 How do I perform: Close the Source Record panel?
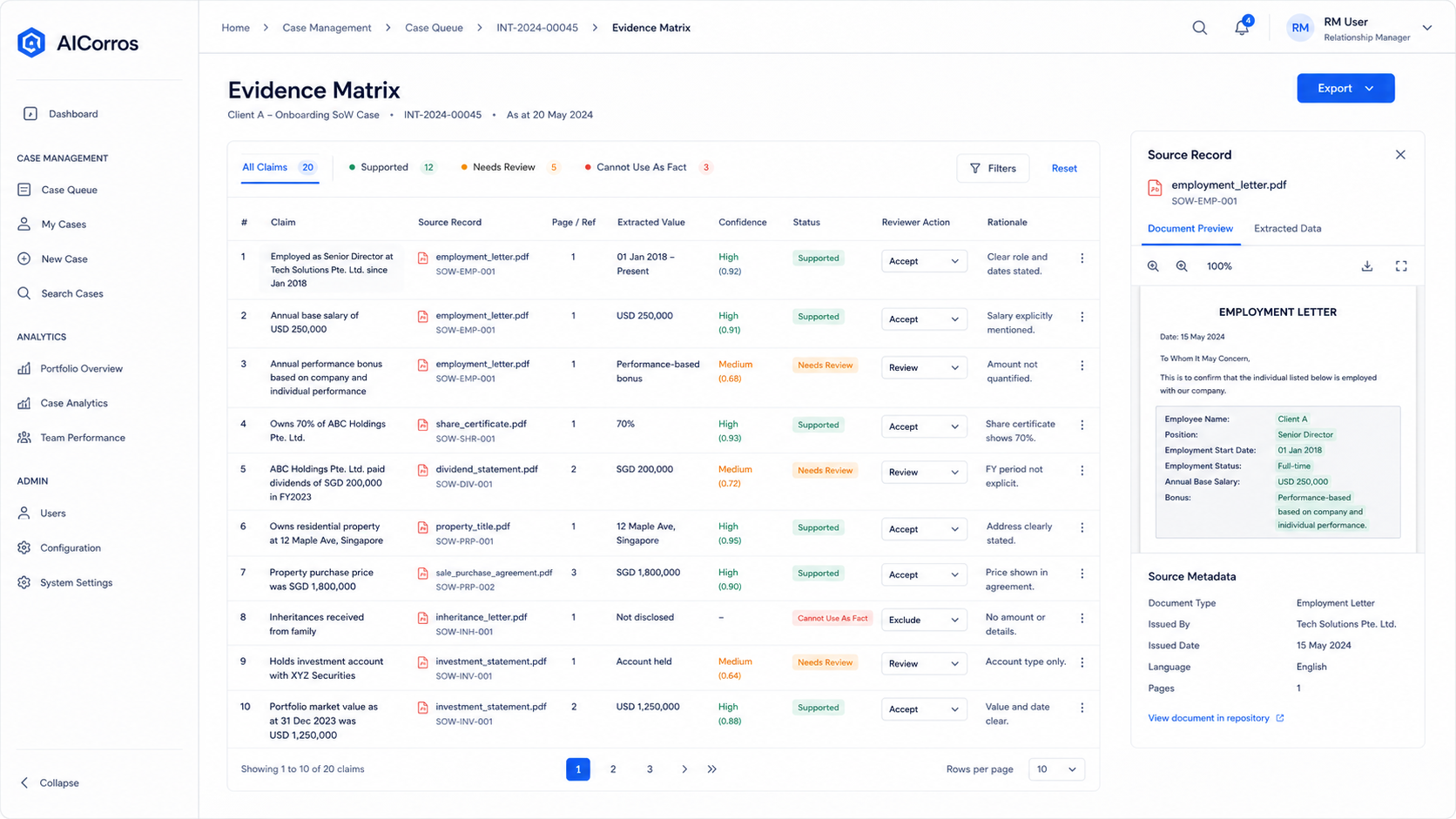click(1400, 155)
